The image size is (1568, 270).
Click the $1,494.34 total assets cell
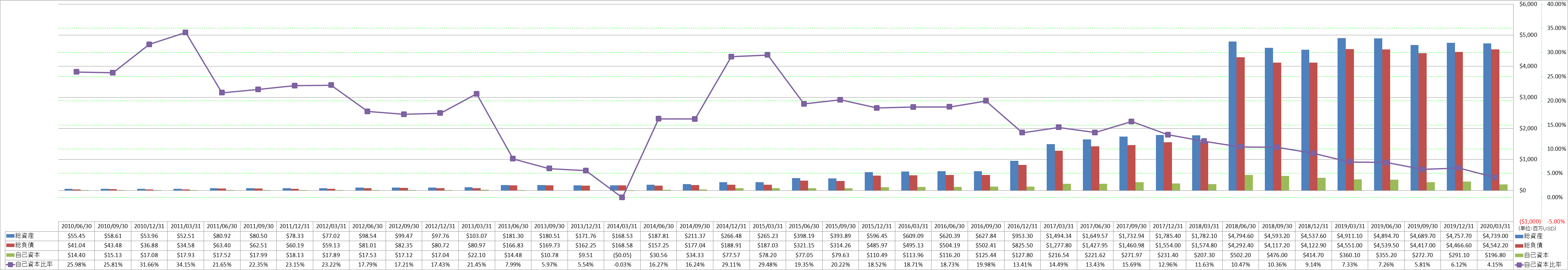tap(1058, 235)
